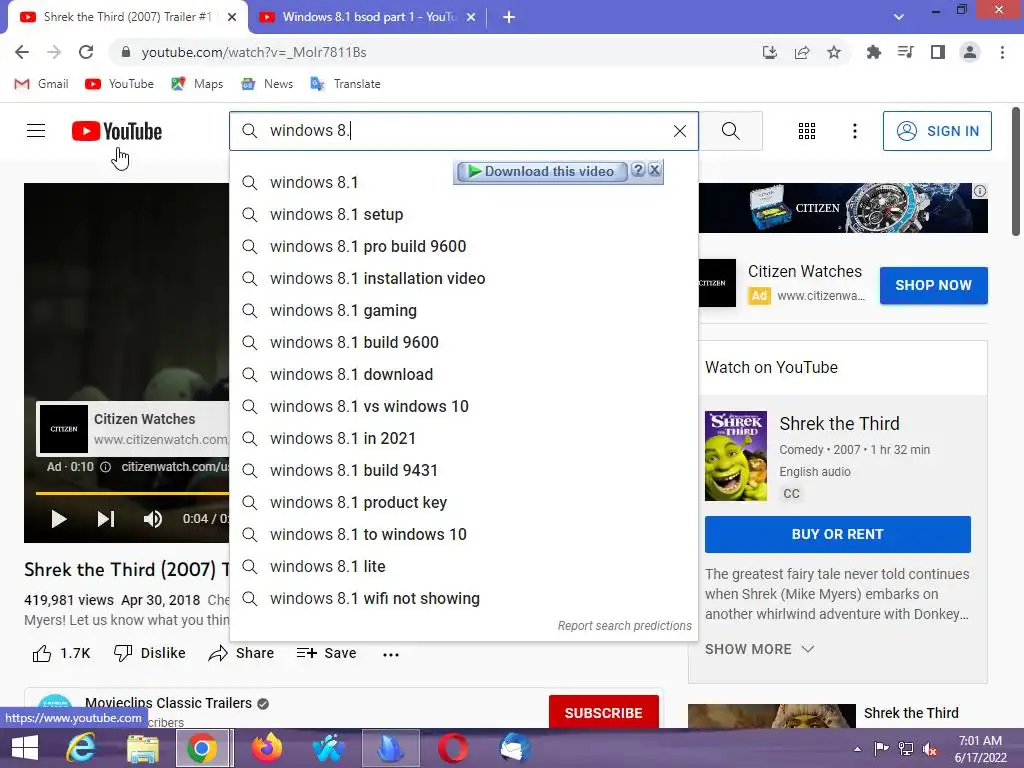Toggle Chrome side panel icon
This screenshot has width=1024, height=768.
click(x=938, y=52)
